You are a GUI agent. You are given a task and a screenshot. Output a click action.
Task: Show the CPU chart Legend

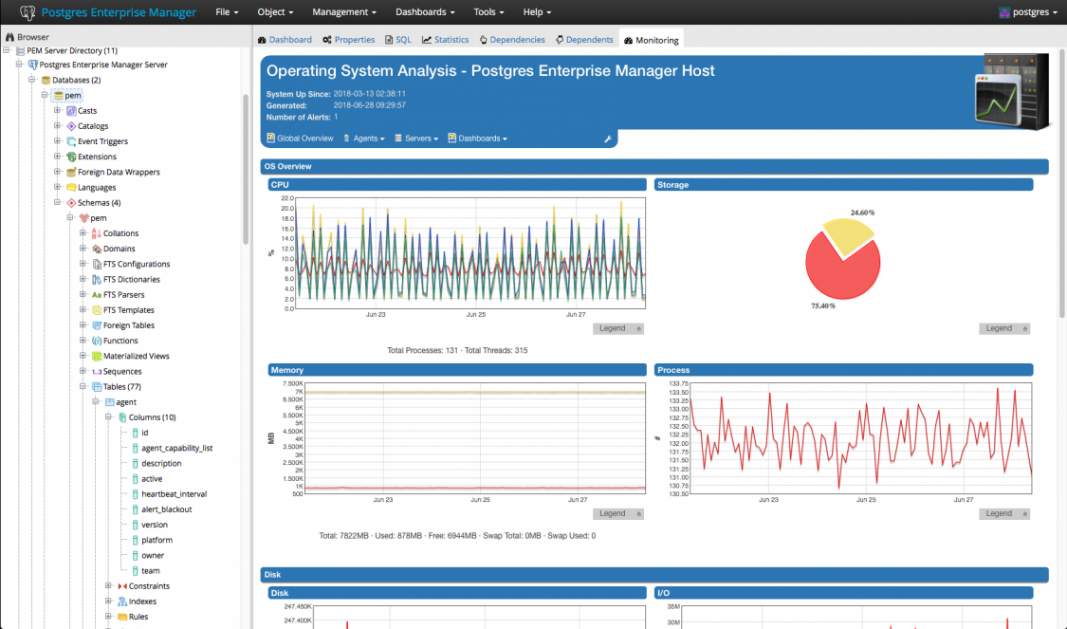618,328
